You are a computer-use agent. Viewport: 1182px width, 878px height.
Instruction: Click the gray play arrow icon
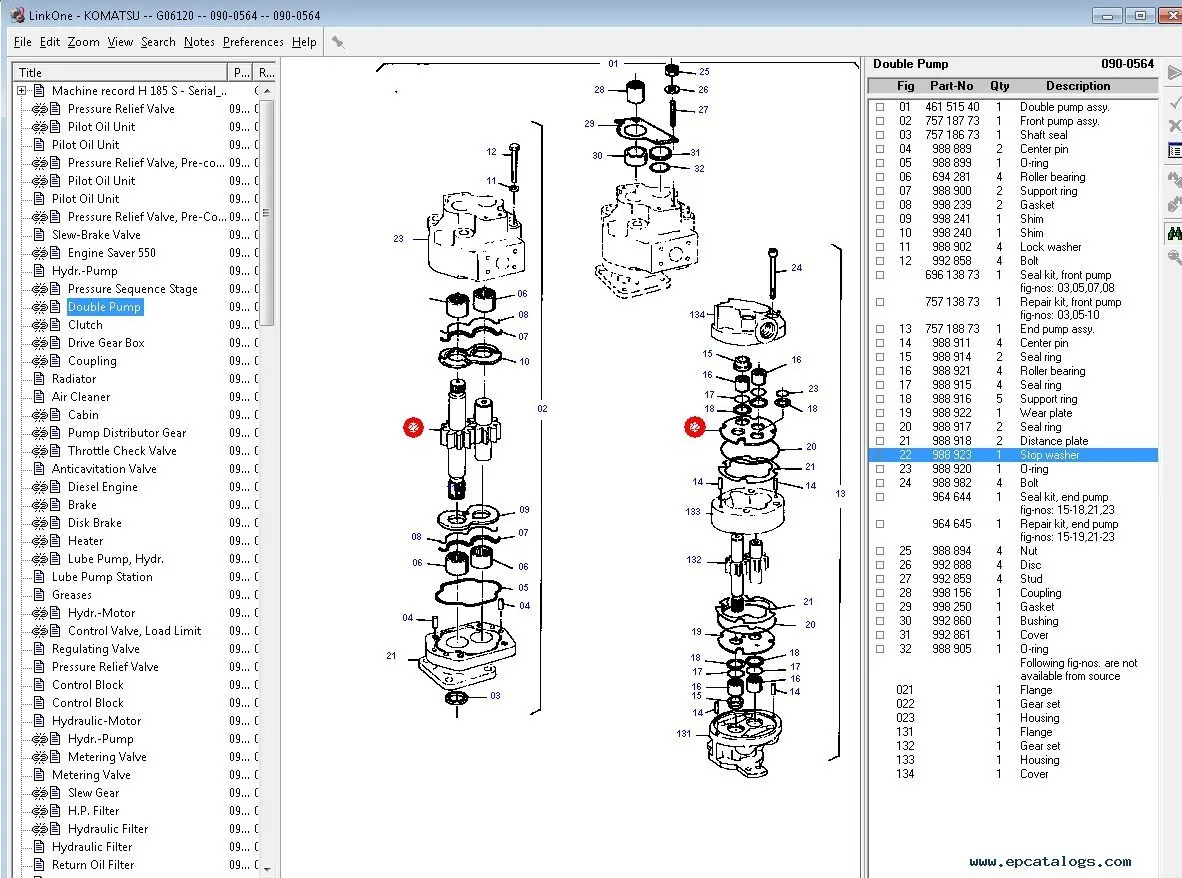pos(1174,73)
